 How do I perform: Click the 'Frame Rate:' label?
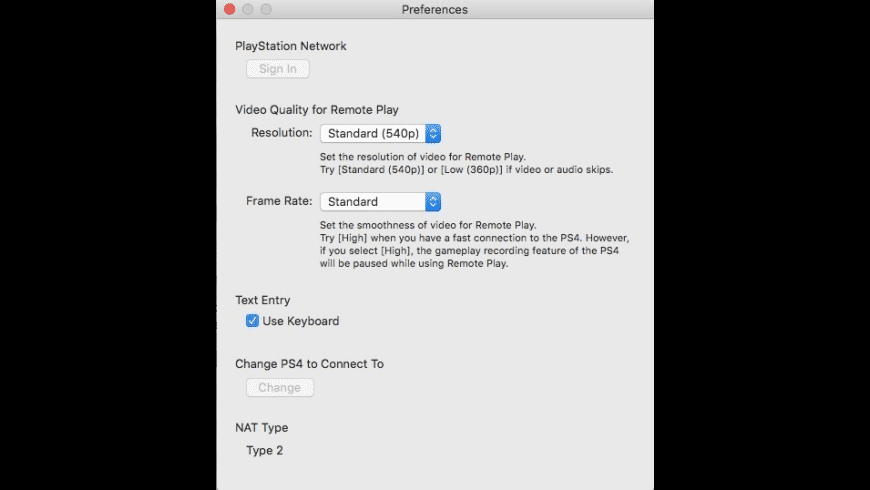click(279, 201)
